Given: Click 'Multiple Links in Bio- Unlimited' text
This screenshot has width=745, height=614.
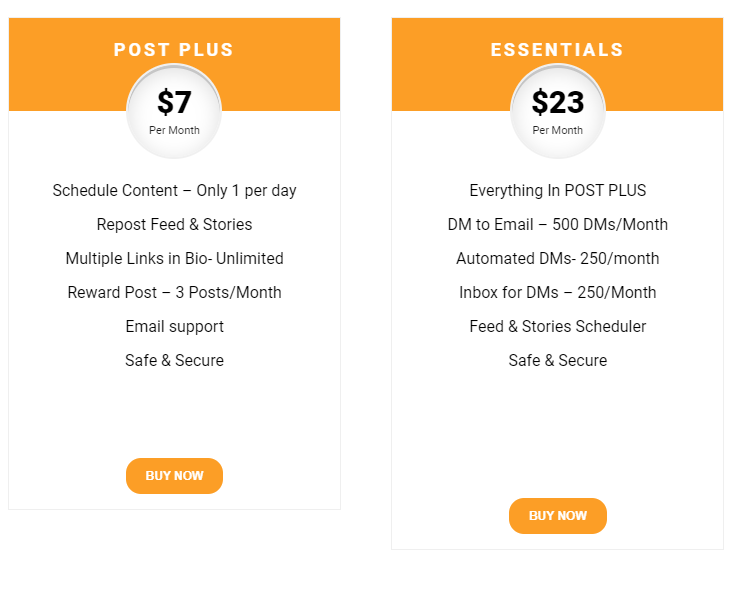Looking at the screenshot, I should (174, 258).
